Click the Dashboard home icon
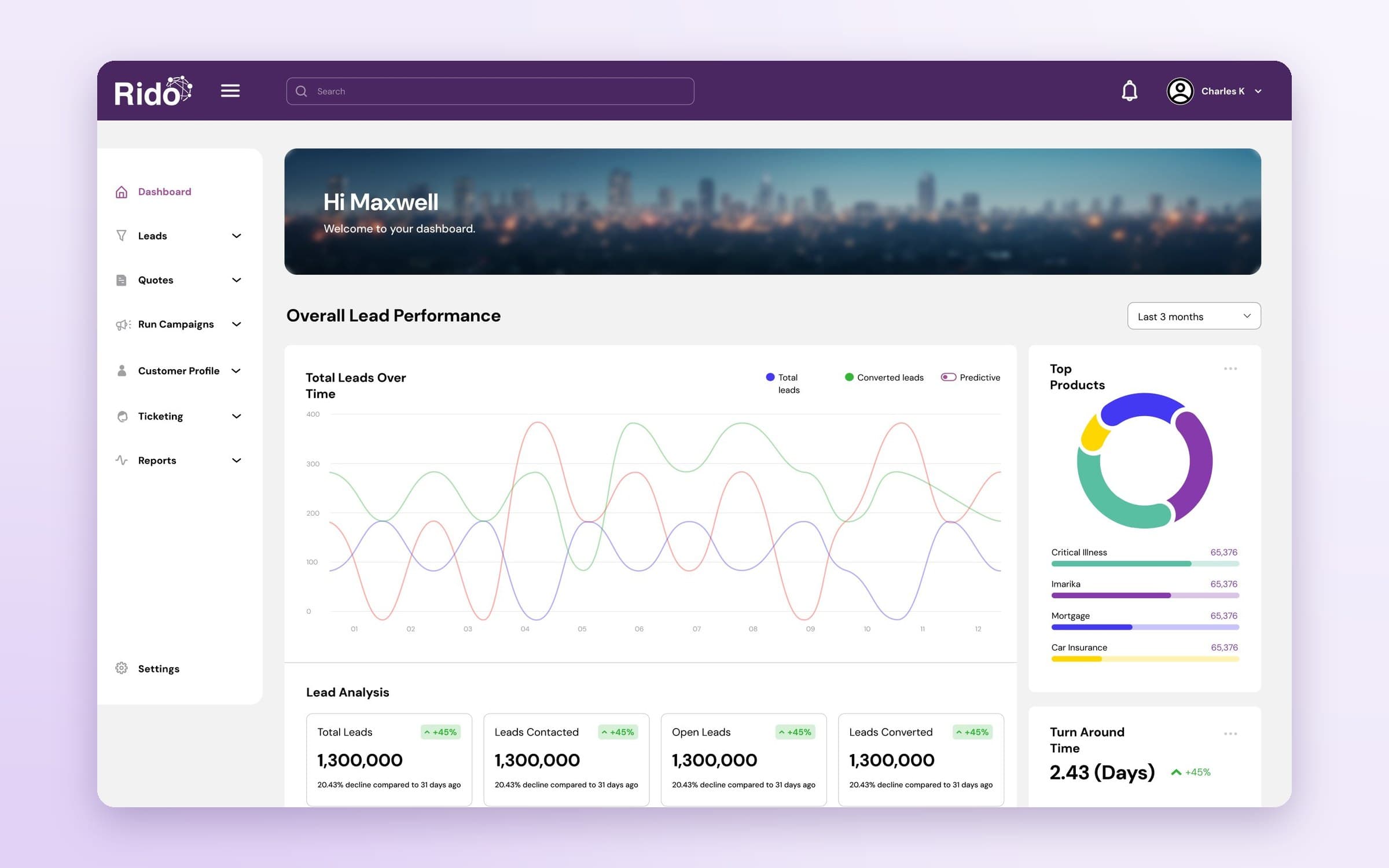 coord(122,192)
